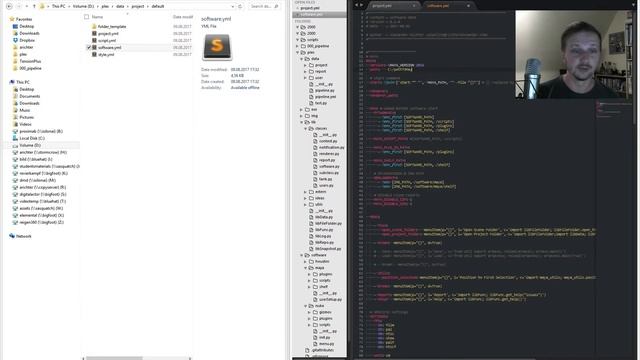Click the Explorer search box
The height and width of the screenshot is (360, 640).
point(264,7)
